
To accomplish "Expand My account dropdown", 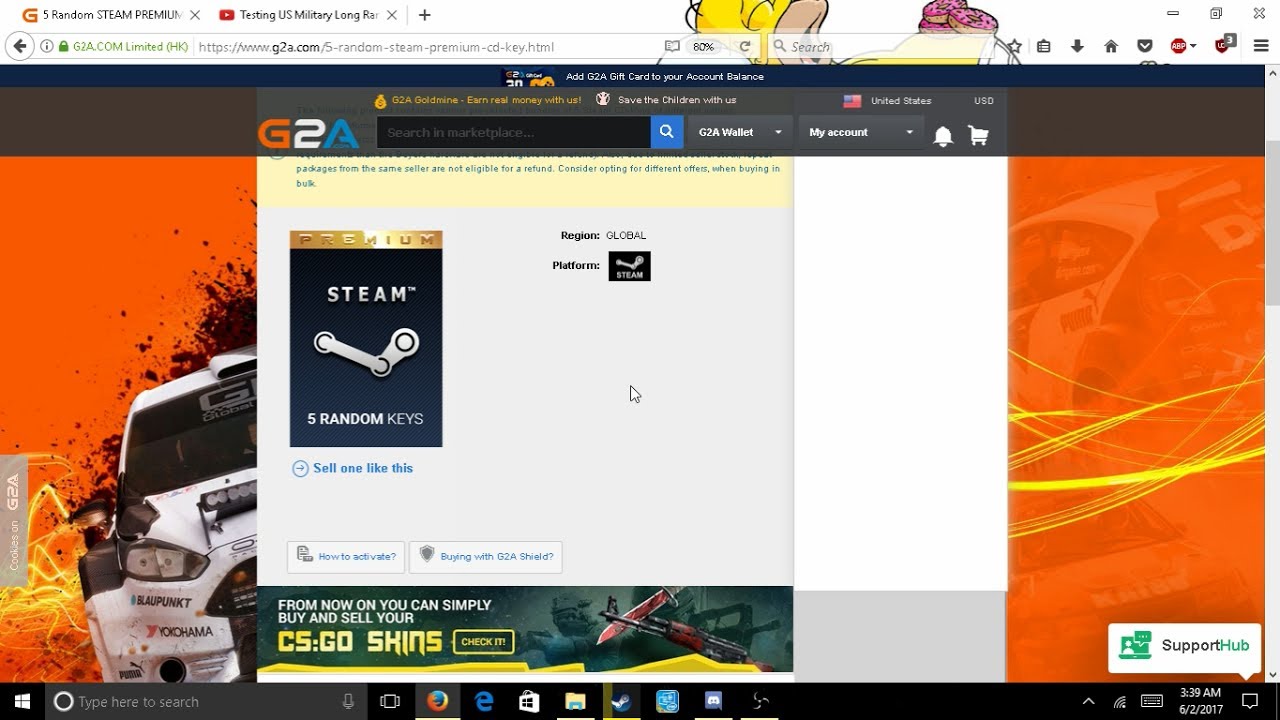I will pos(860,132).
